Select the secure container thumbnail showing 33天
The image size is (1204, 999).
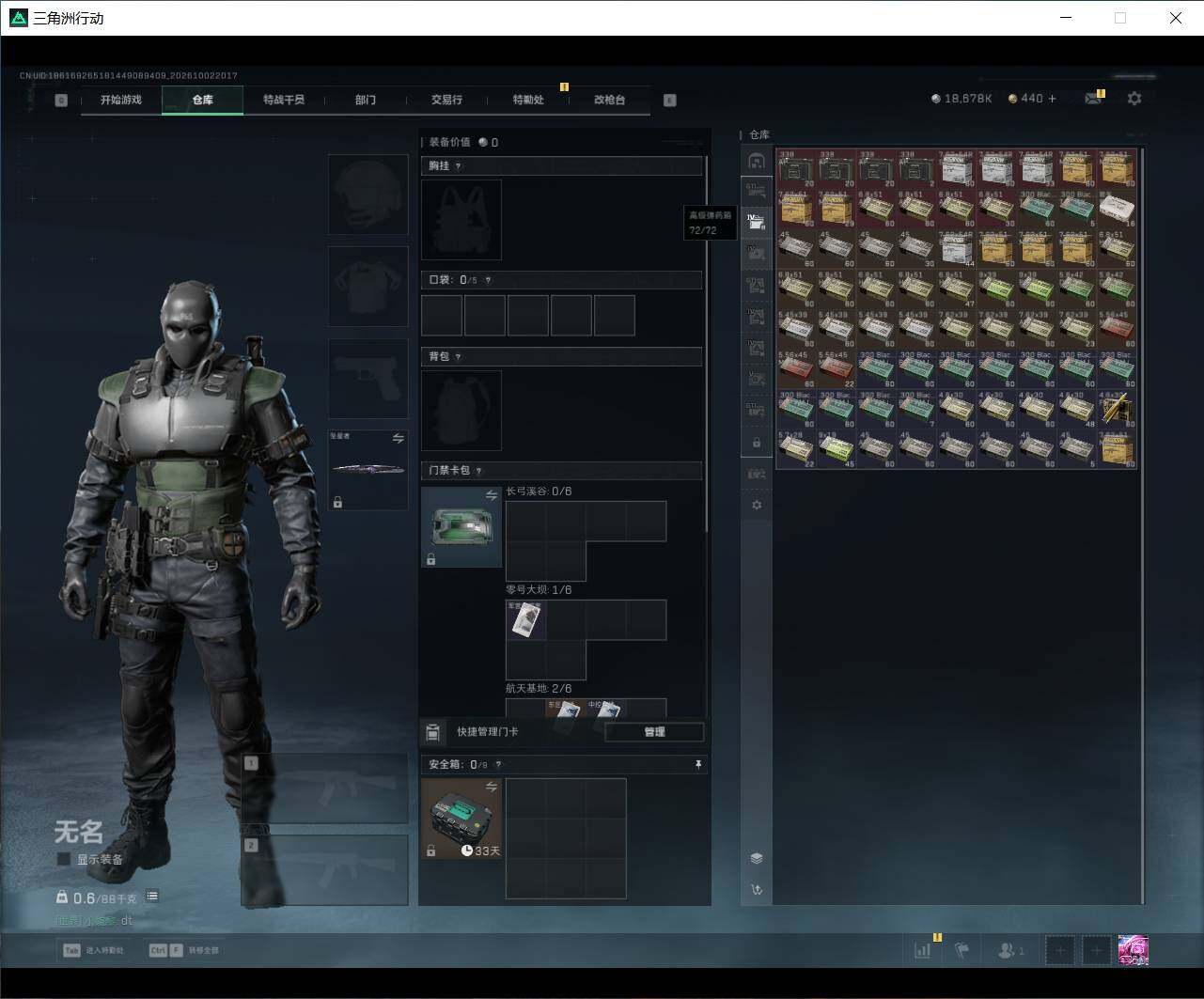(461, 819)
